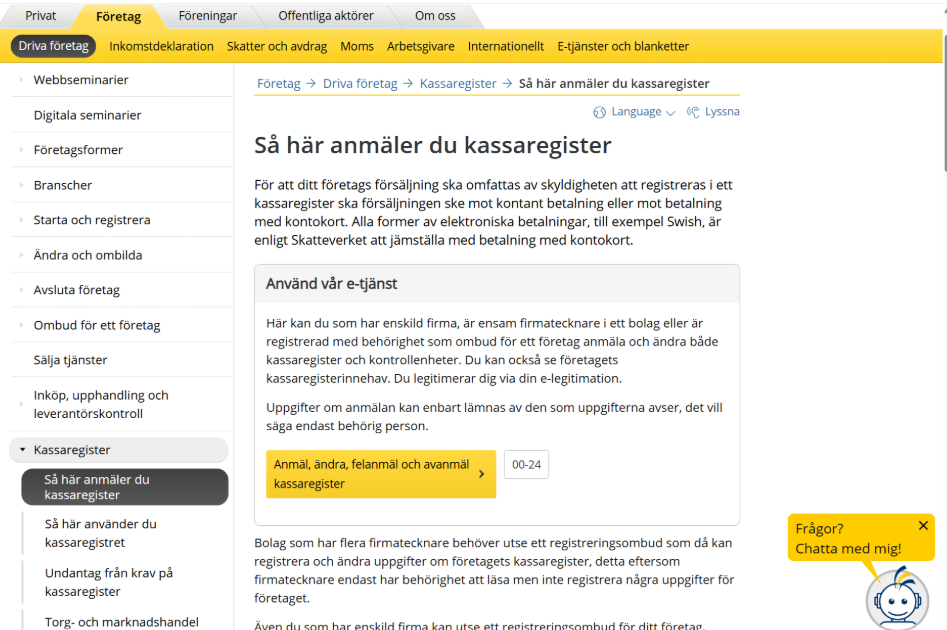
Task: Open 'Så här använder du kassaregistret' link
Action: click(x=100, y=533)
